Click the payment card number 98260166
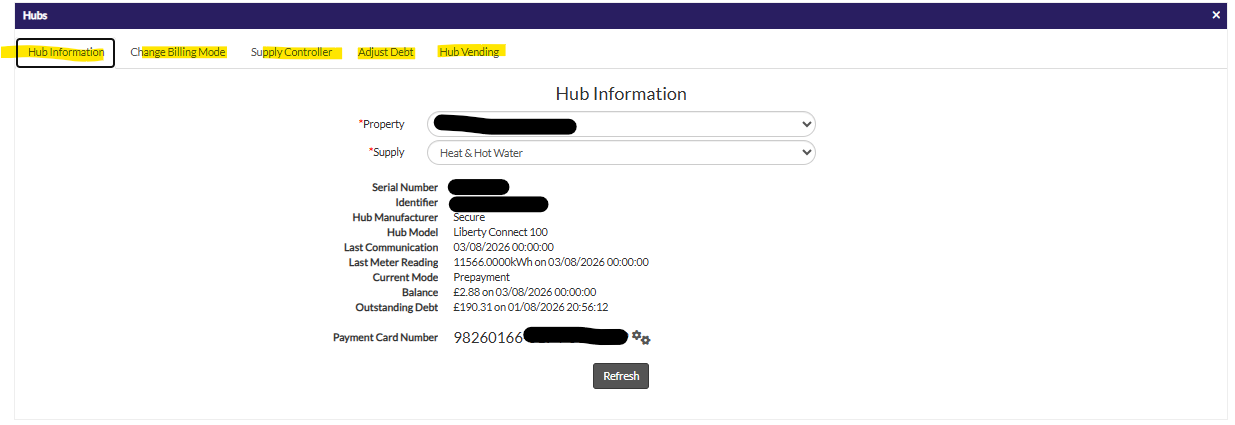Viewport: 1235px width, 425px height. coord(488,338)
